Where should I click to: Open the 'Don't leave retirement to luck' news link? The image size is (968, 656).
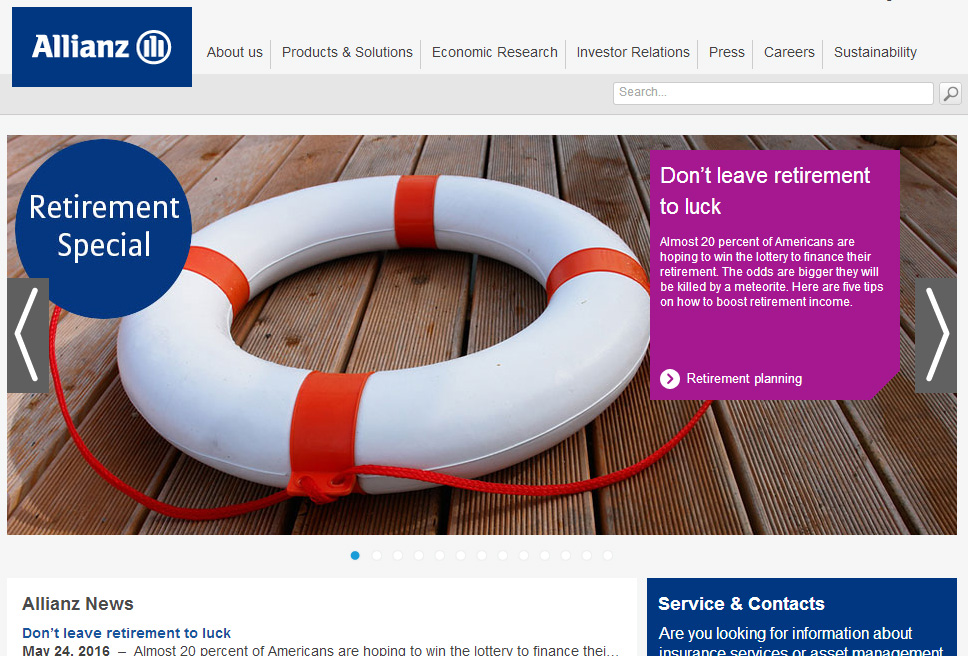pos(127,633)
